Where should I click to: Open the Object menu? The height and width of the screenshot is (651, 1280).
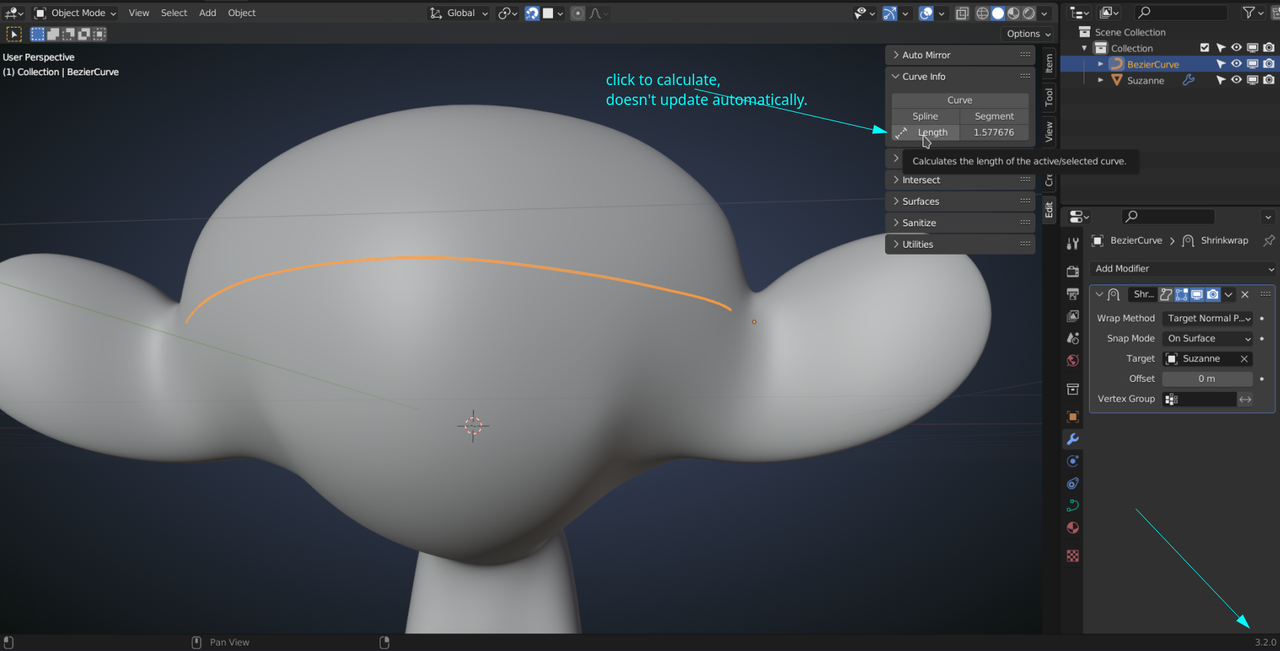[x=242, y=13]
